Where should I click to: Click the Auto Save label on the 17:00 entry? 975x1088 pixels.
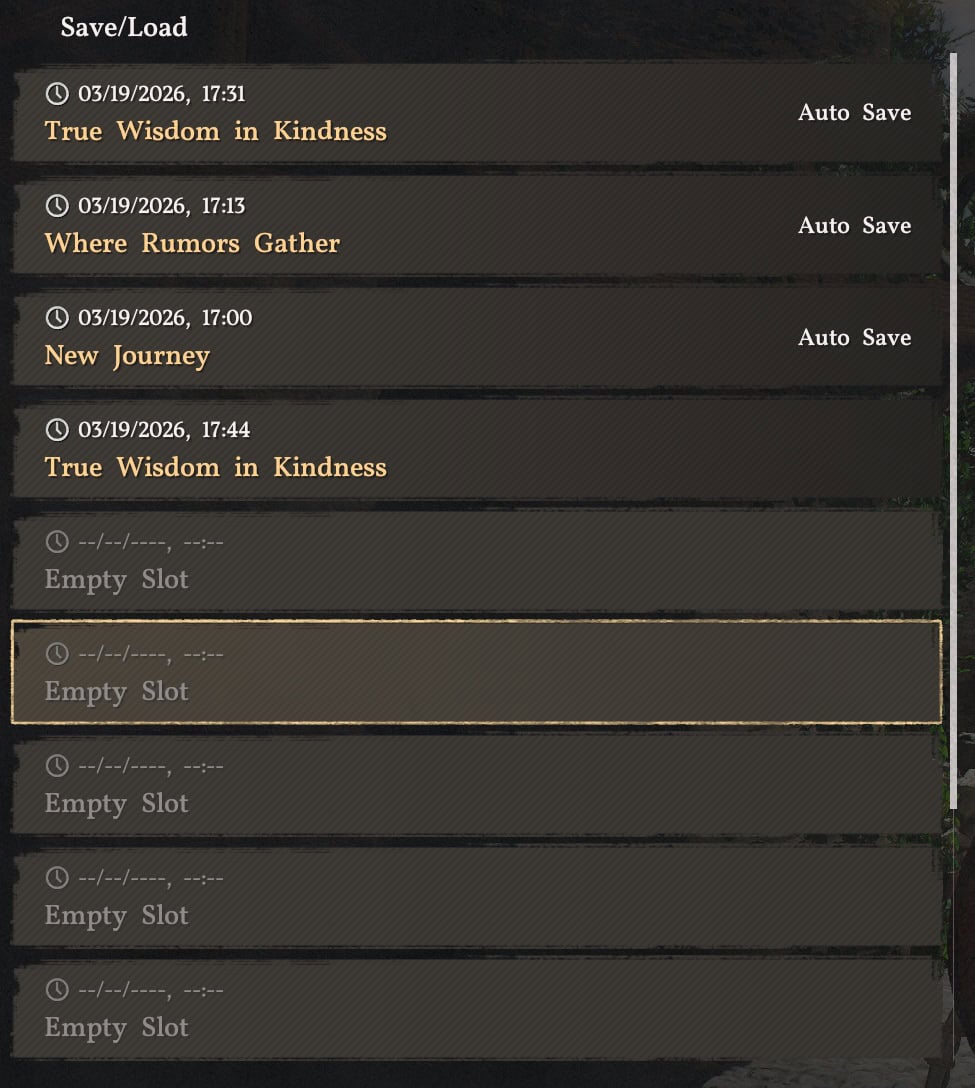pos(854,338)
